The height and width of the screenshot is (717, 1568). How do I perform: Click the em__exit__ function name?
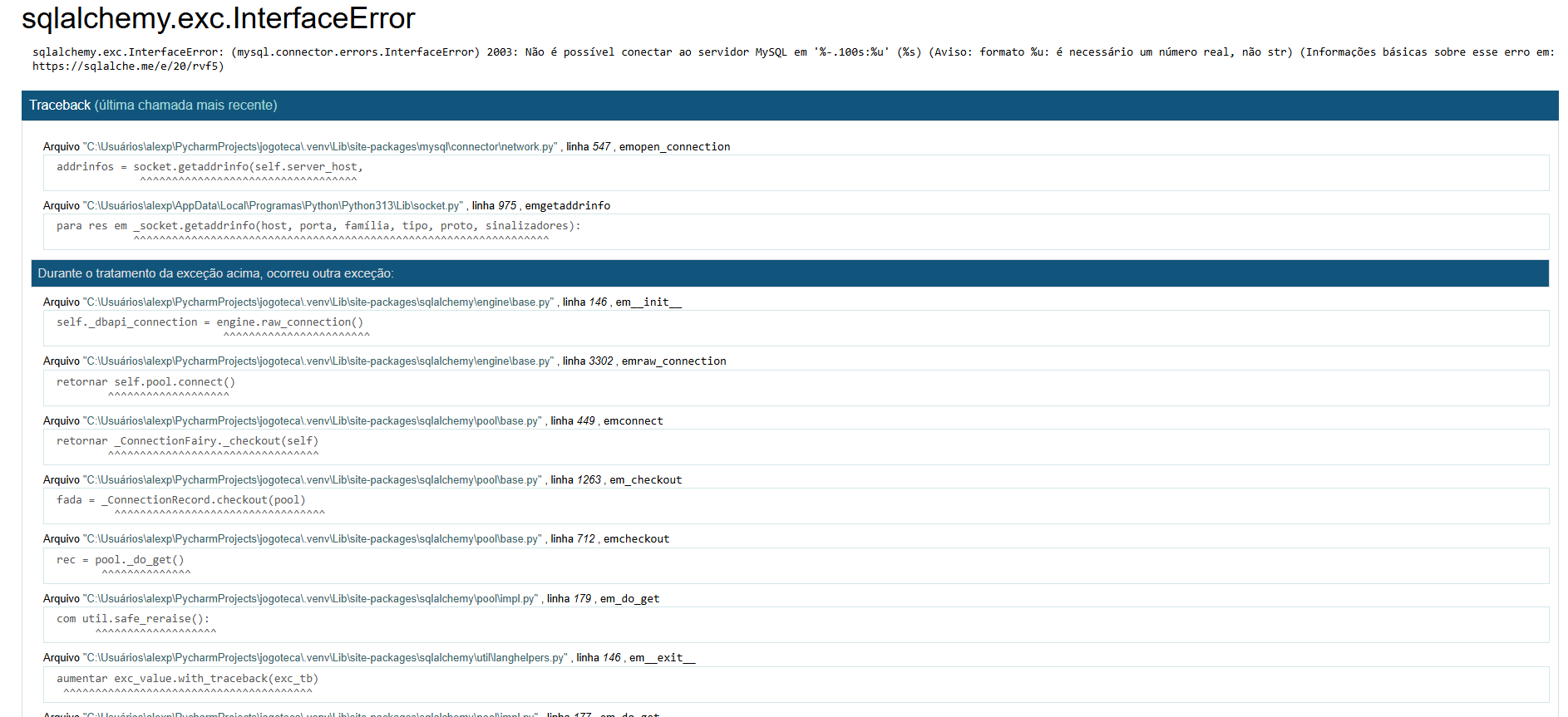662,658
